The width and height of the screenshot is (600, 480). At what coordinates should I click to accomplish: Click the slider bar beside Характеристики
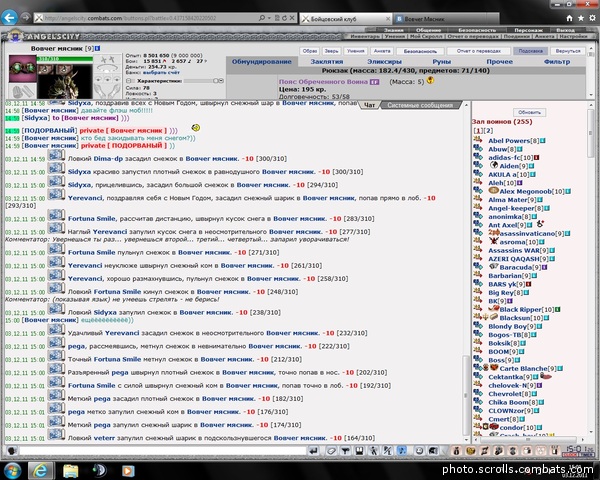click(198, 81)
